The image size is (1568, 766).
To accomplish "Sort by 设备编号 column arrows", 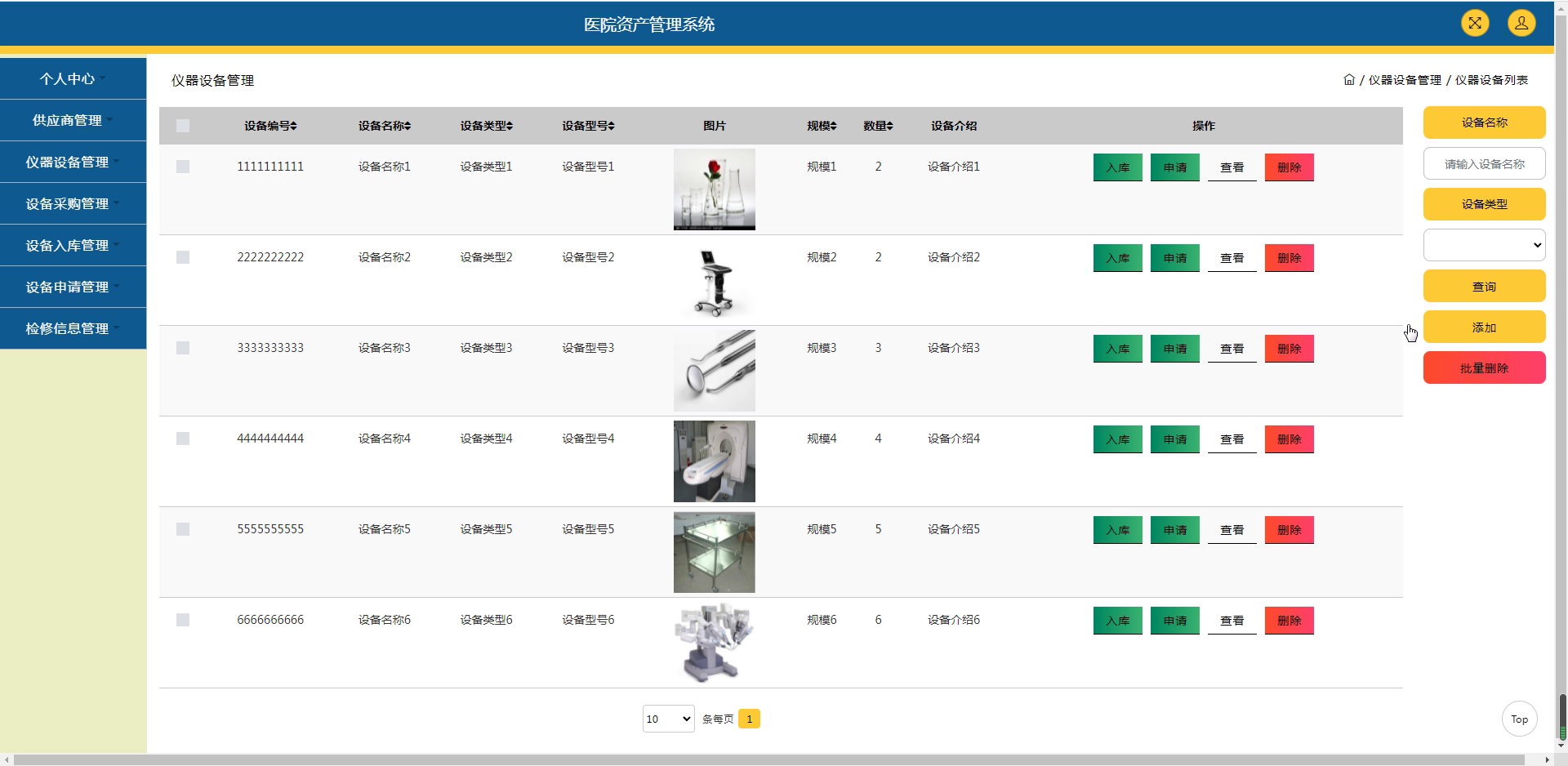I will 293,126.
